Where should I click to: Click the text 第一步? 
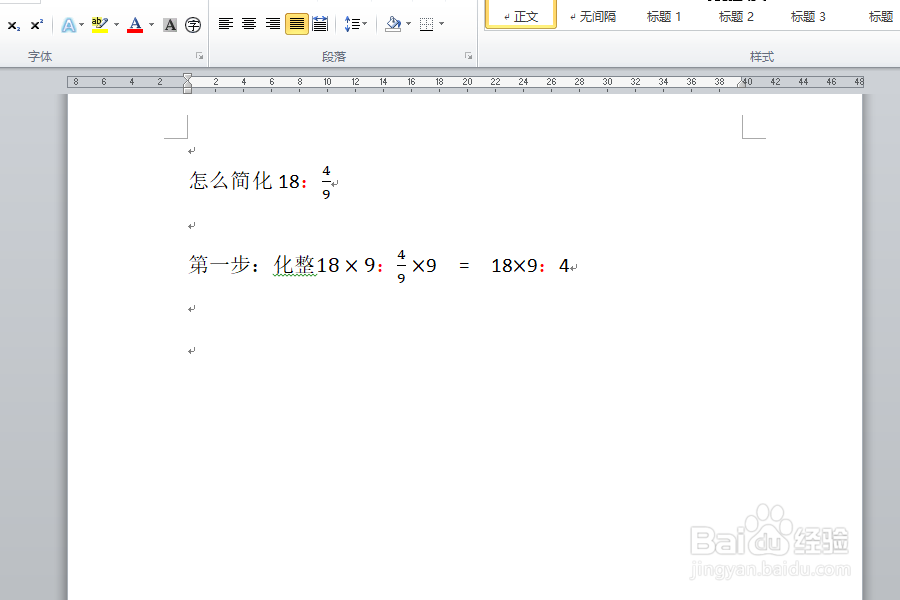coord(220,265)
